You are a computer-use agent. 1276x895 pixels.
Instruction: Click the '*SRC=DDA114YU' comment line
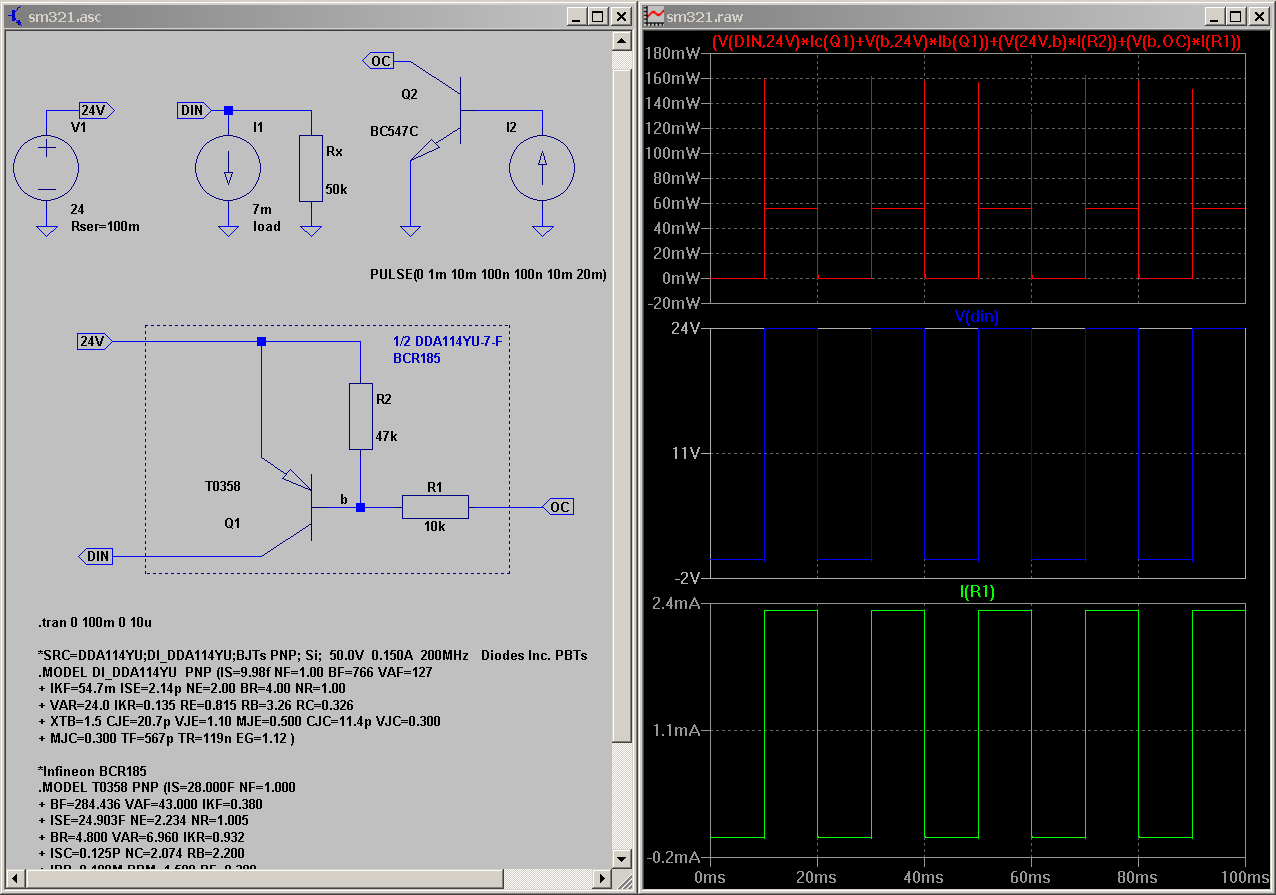point(312,655)
